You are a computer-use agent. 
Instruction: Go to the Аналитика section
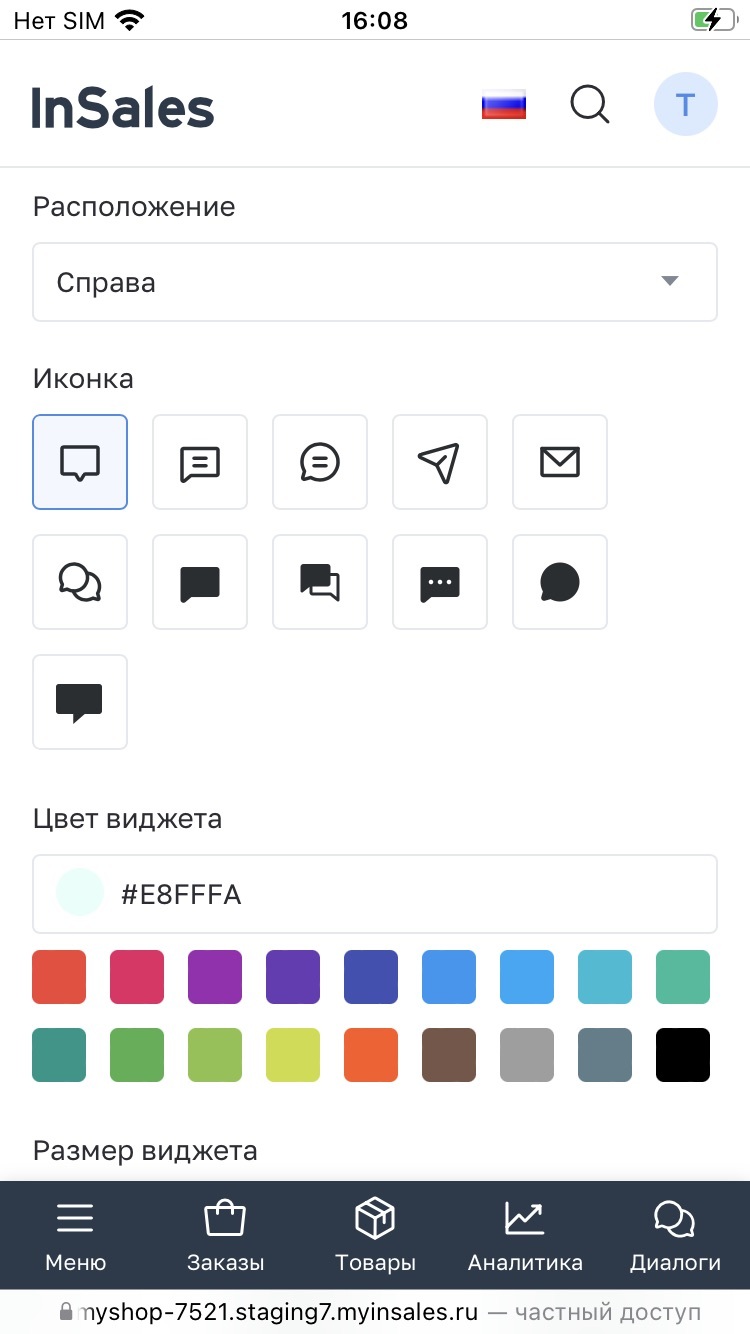pos(525,1236)
